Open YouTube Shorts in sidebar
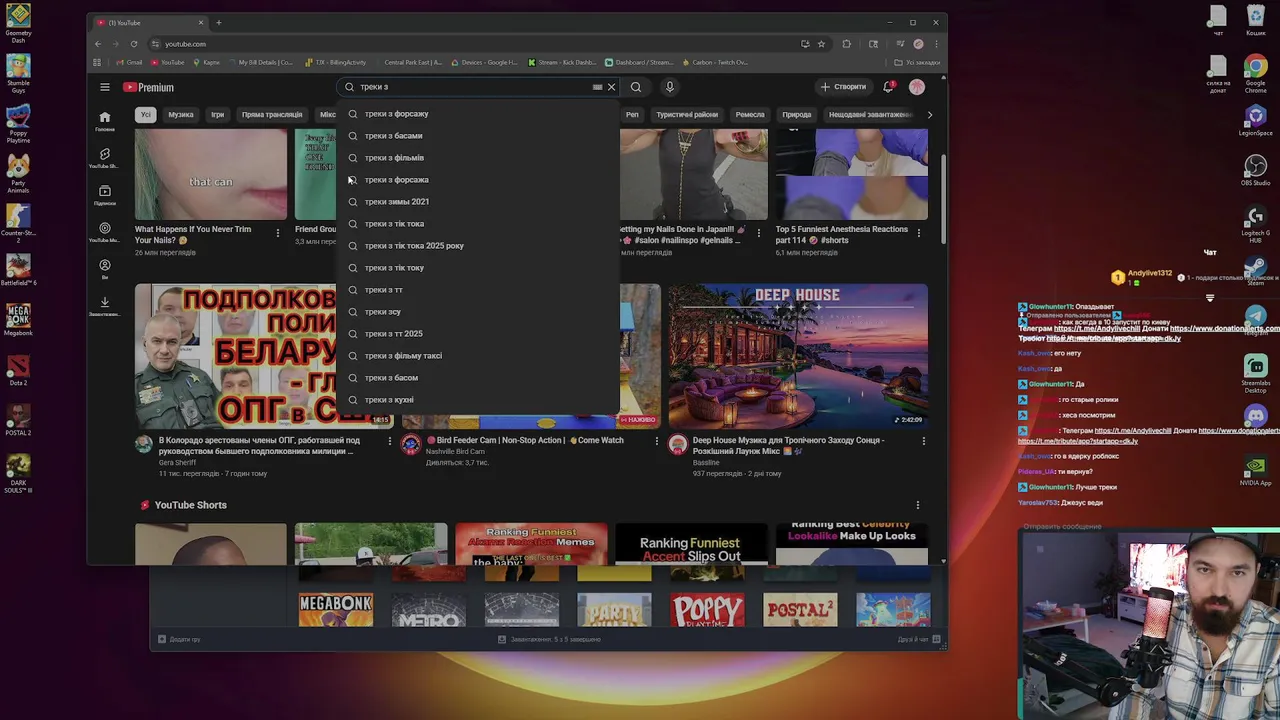Image resolution: width=1280 pixels, height=720 pixels. 104,158
